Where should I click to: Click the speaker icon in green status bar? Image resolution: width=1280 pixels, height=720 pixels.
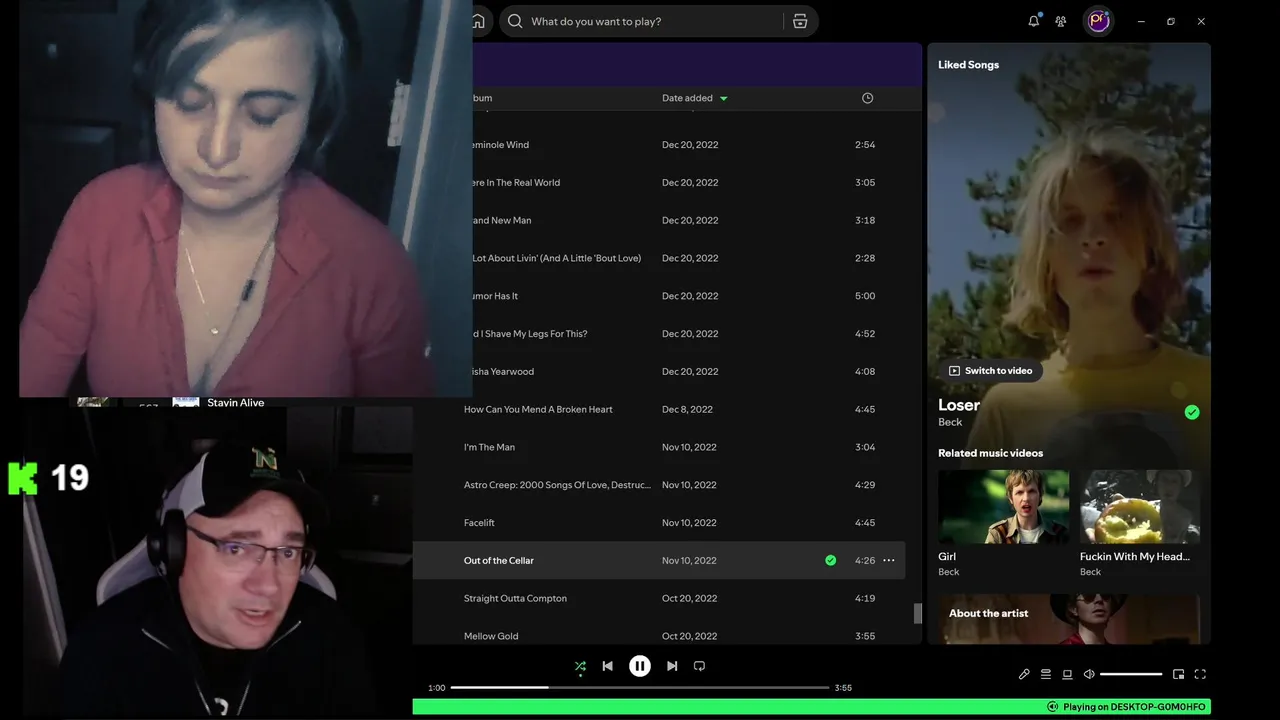point(1052,707)
